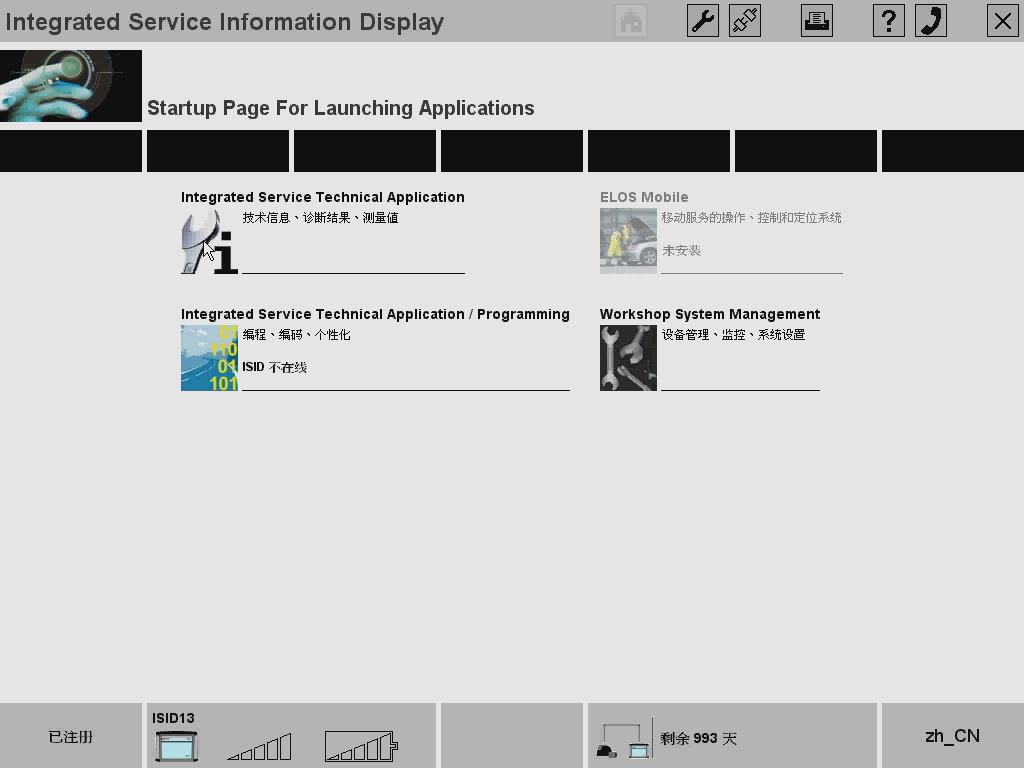Screen dimensions: 1024x768
Task: Click the 编程、编码、个性化 description text
Action: click(x=296, y=334)
